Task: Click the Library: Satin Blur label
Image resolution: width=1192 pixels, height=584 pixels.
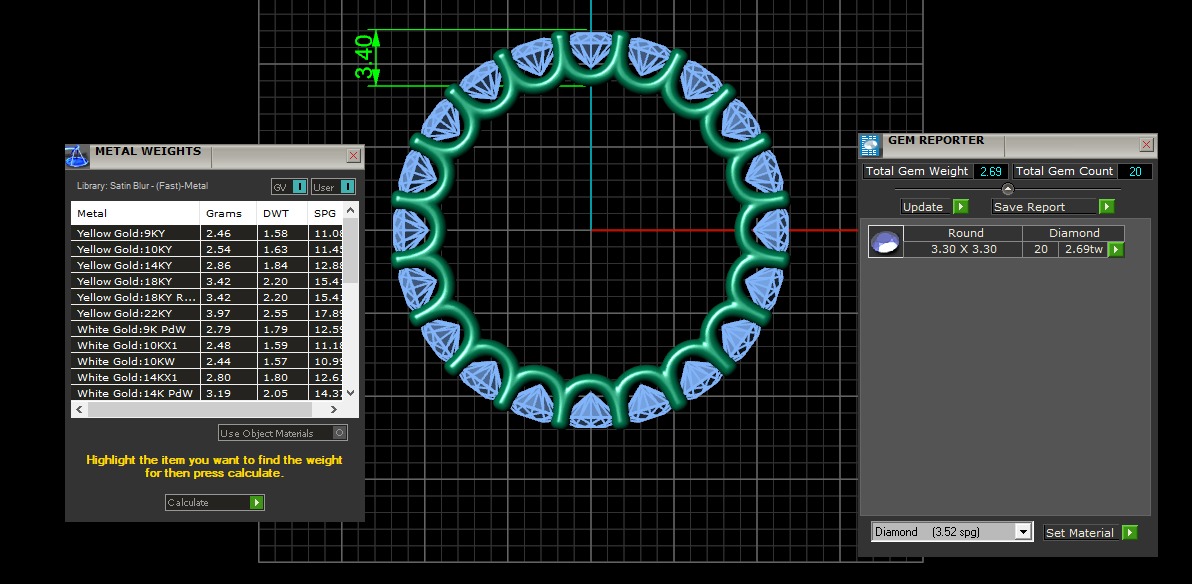Action: (x=142, y=186)
